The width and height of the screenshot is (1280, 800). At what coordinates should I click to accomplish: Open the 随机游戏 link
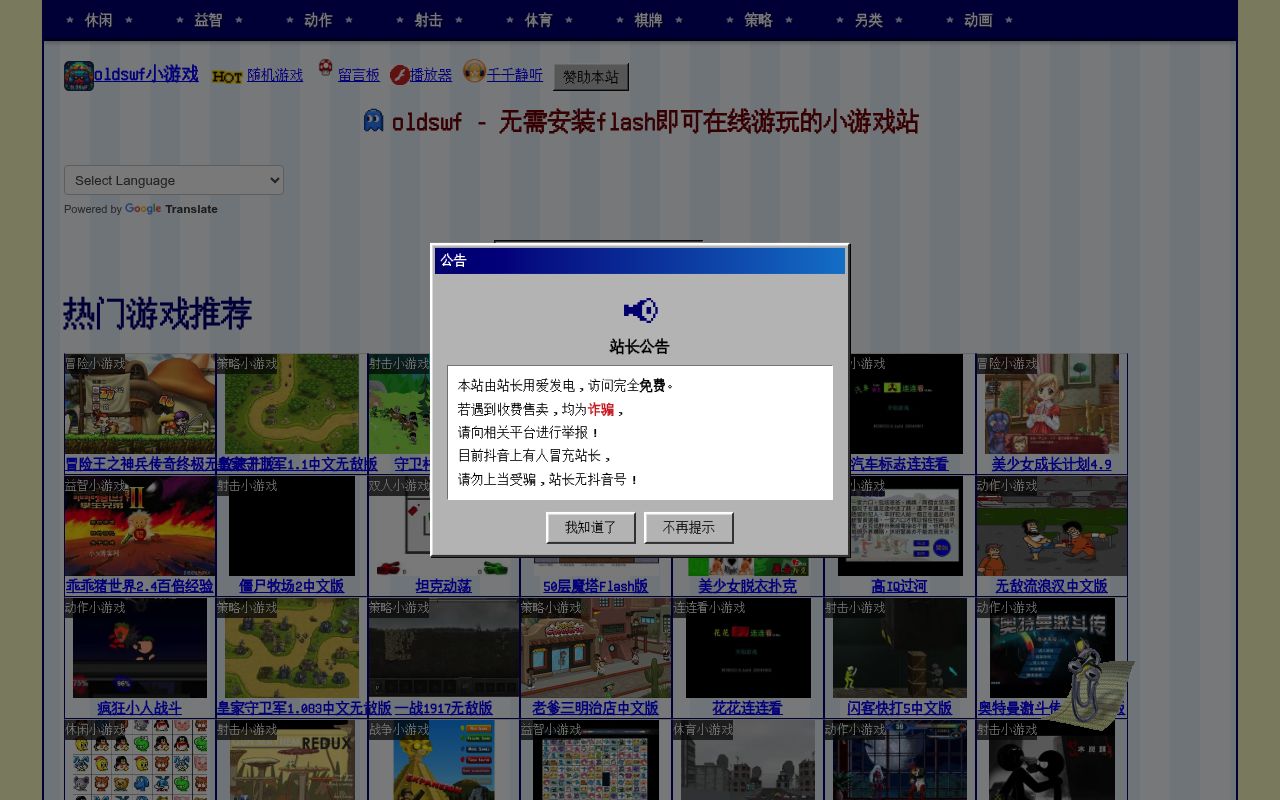[x=275, y=75]
